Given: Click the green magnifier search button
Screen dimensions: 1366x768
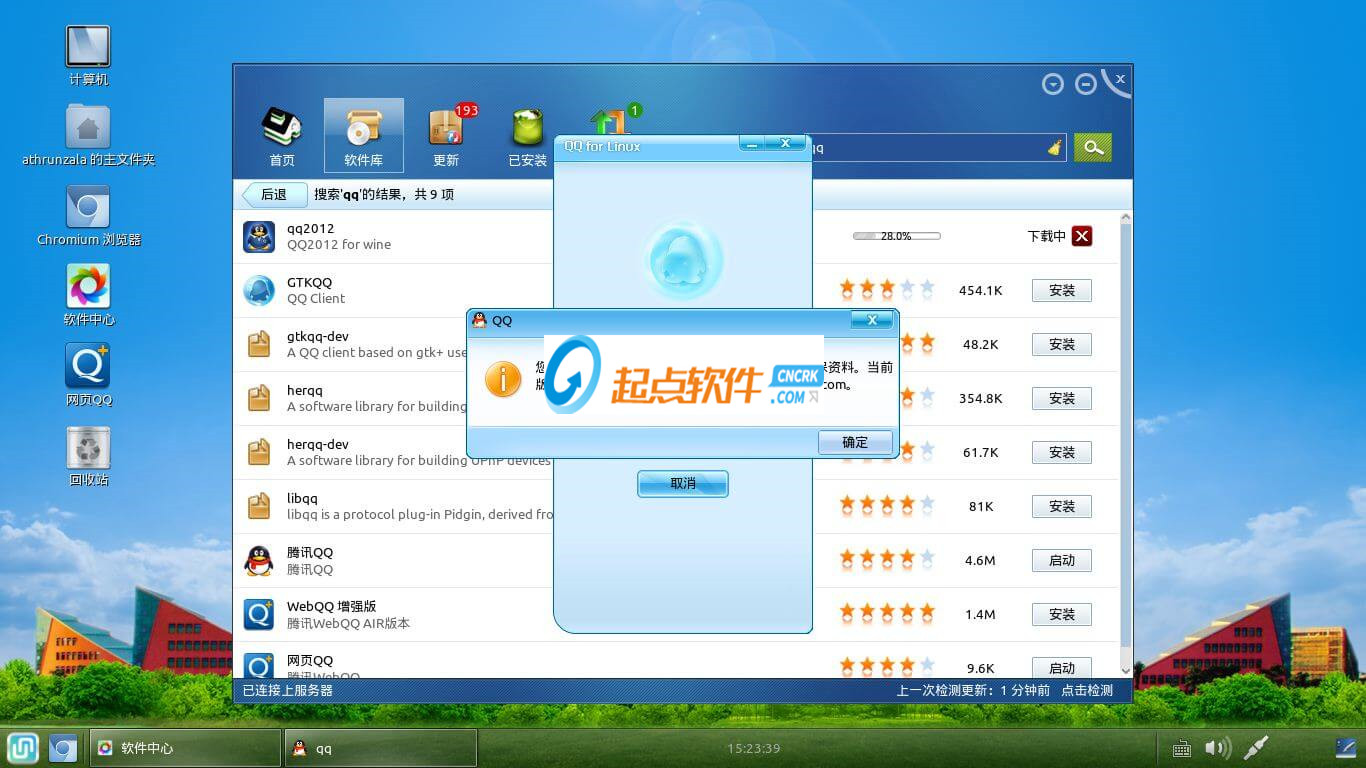Looking at the screenshot, I should pyautogui.click(x=1093, y=147).
